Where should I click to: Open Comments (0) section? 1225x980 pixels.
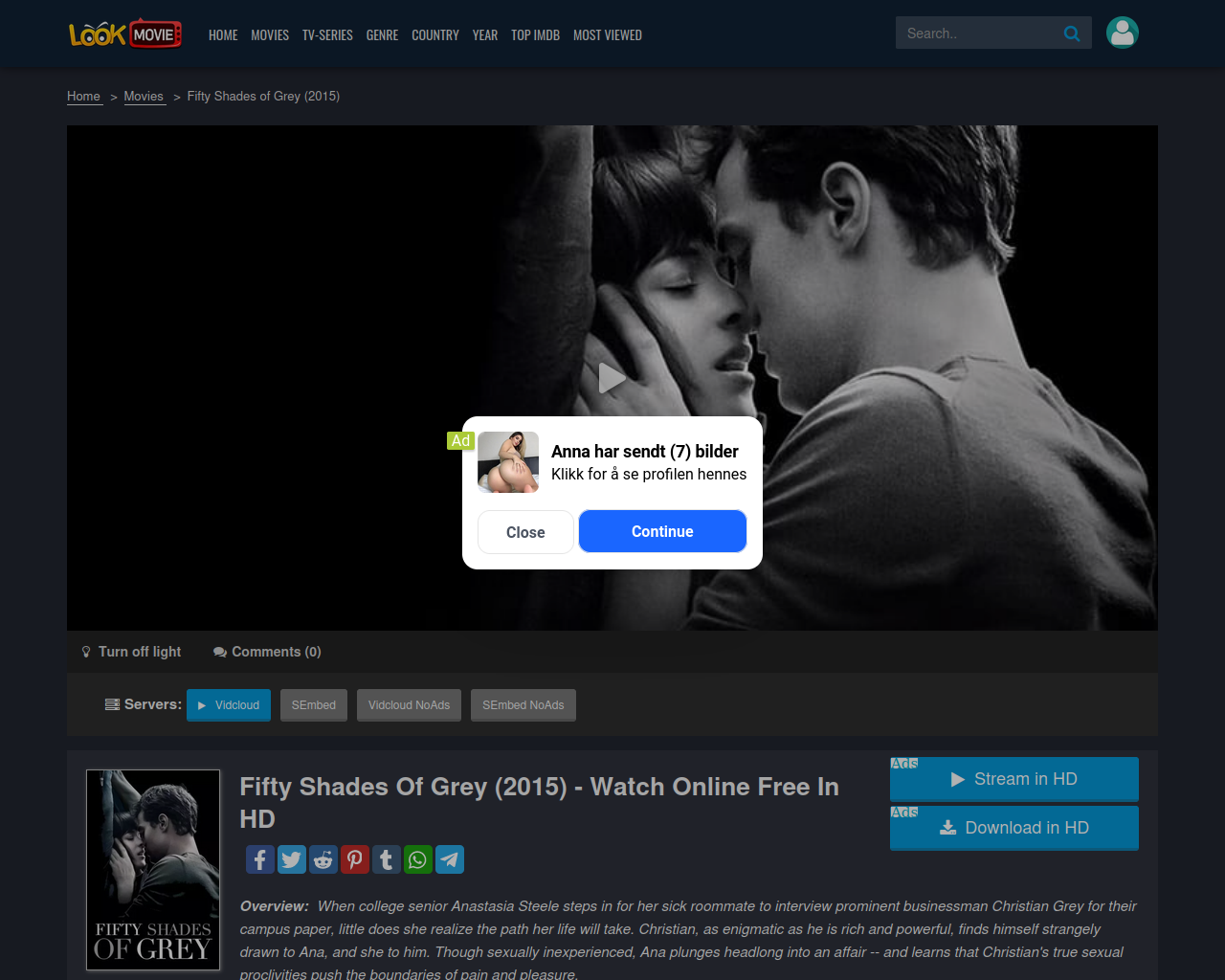click(x=267, y=652)
